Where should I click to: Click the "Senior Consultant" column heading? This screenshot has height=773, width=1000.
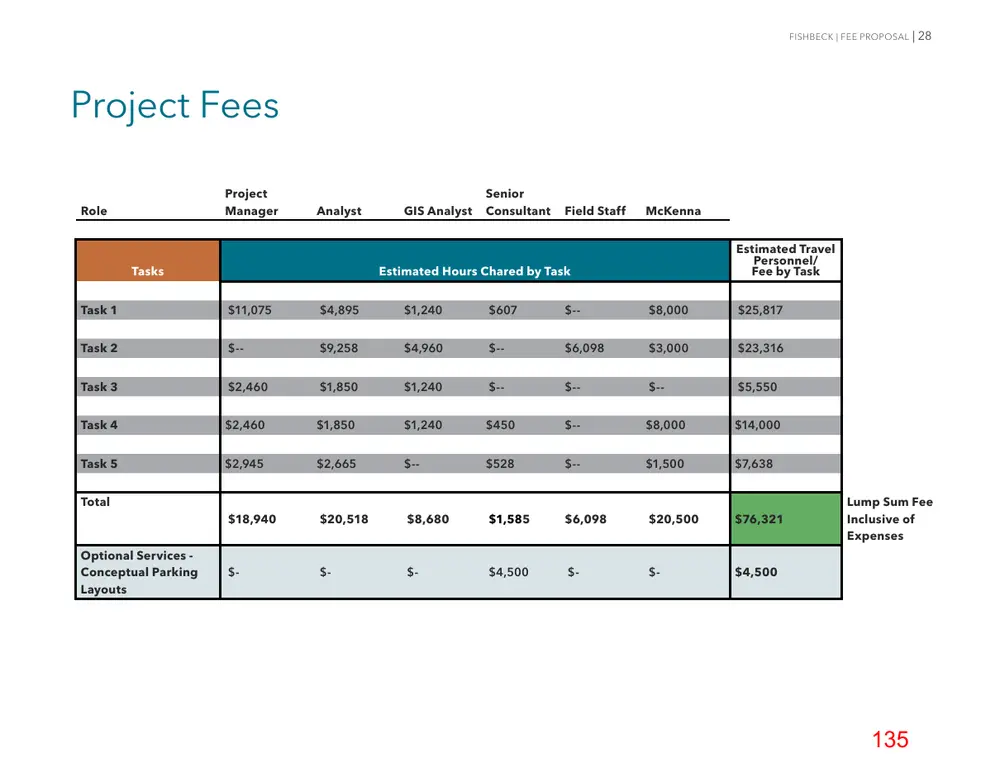click(x=518, y=202)
